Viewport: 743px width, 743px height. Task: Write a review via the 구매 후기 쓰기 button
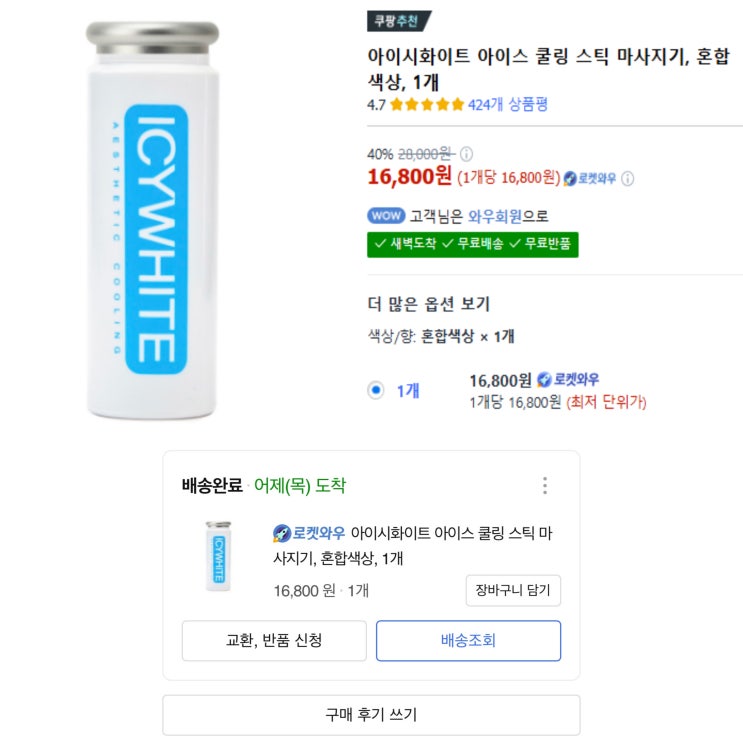[371, 714]
